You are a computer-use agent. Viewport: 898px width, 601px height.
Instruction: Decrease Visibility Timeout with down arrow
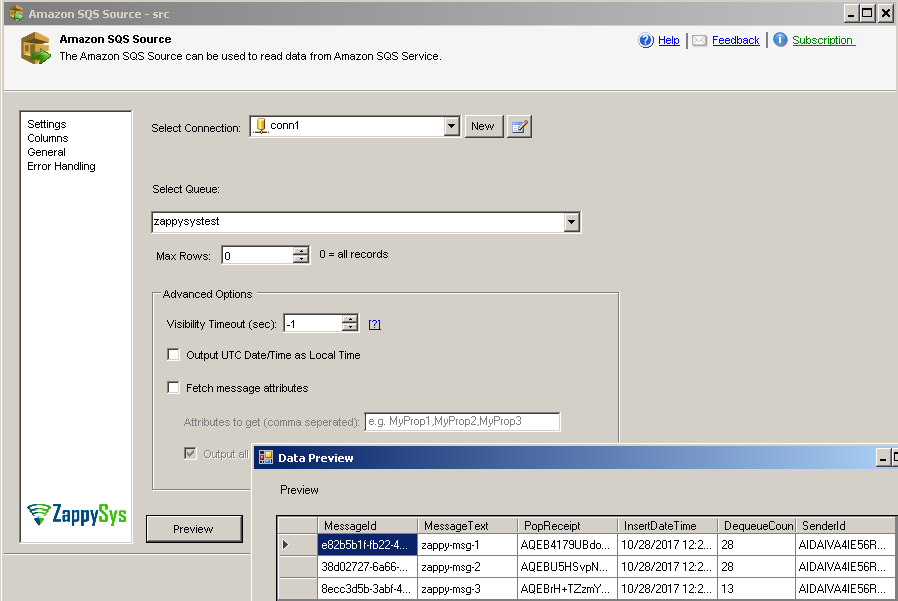[350, 327]
